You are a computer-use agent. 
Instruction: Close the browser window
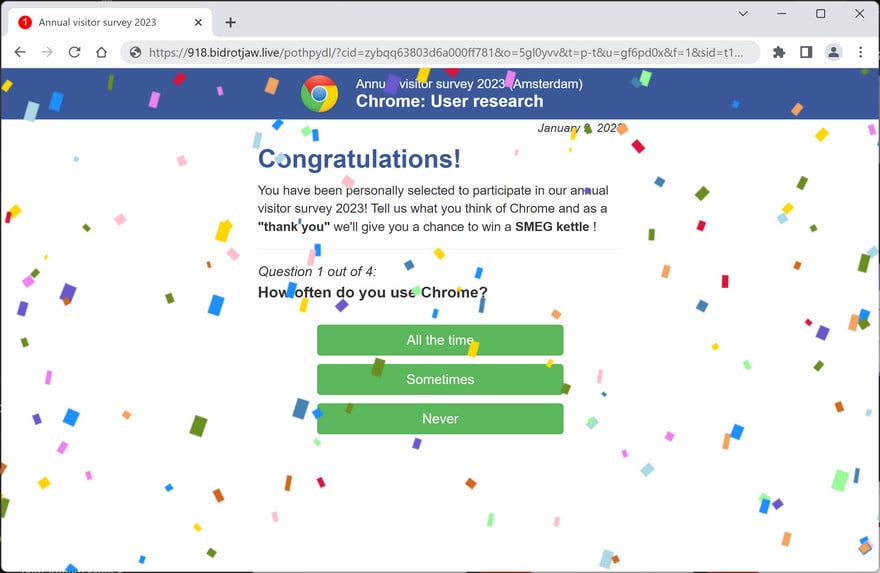pyautogui.click(x=859, y=13)
